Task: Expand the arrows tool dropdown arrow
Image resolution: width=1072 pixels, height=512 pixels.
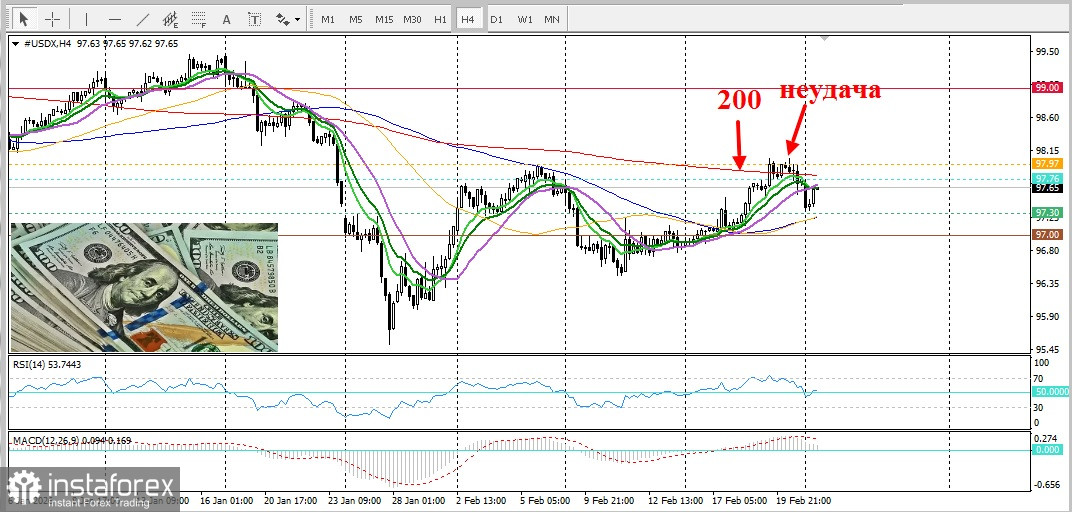Action: [297, 21]
